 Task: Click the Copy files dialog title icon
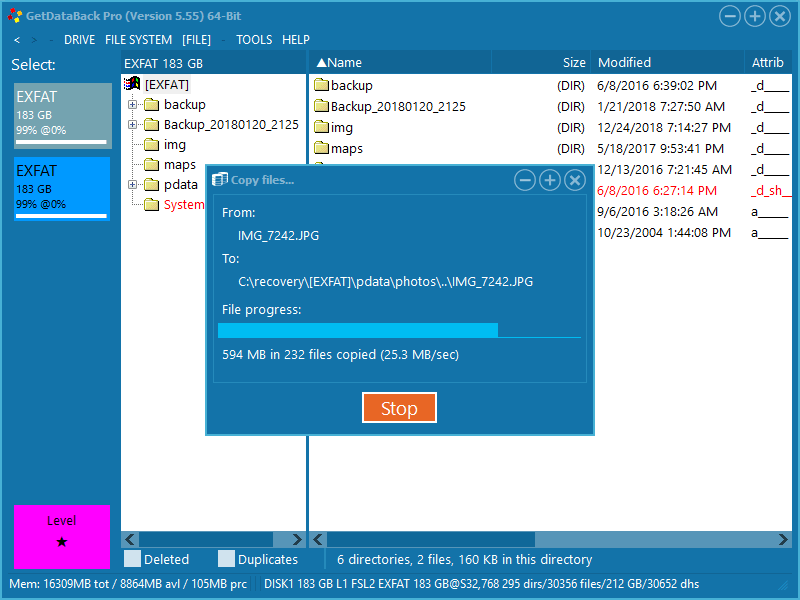(220, 180)
